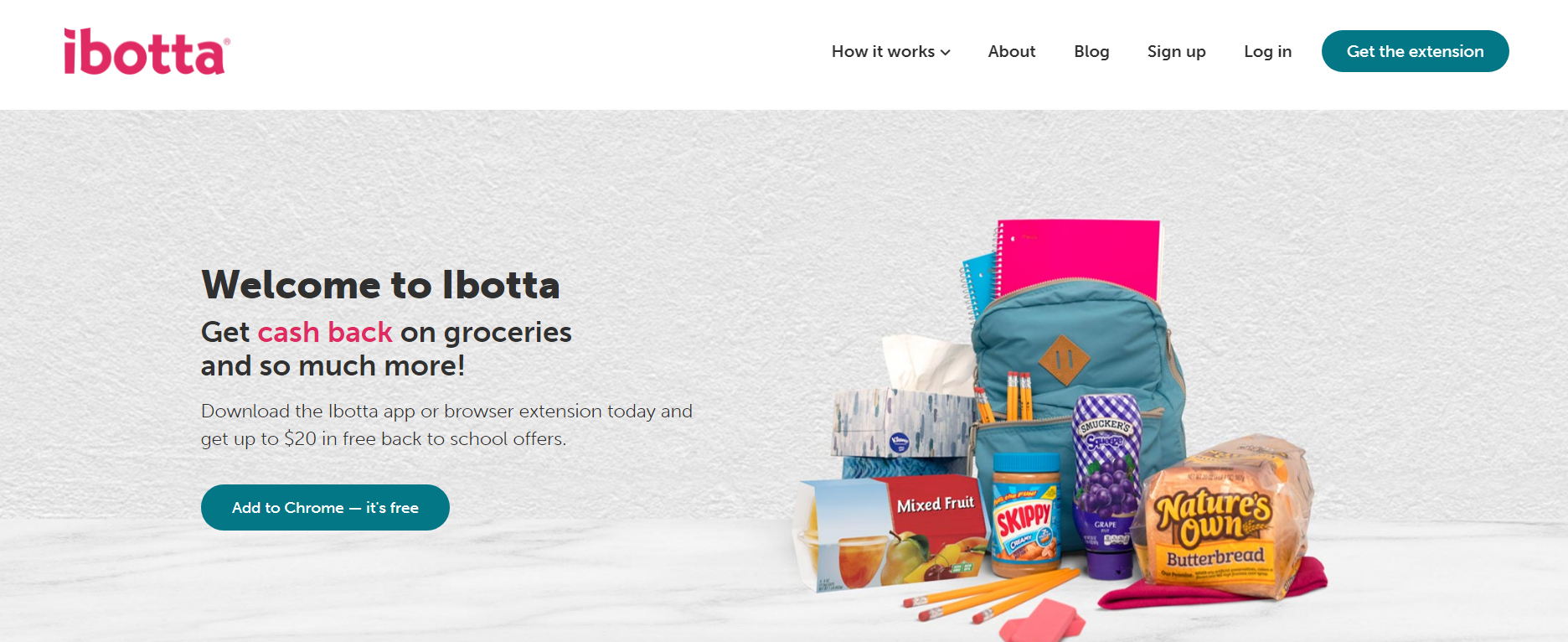
Task: Click the ibotta logo
Action: pos(147,52)
